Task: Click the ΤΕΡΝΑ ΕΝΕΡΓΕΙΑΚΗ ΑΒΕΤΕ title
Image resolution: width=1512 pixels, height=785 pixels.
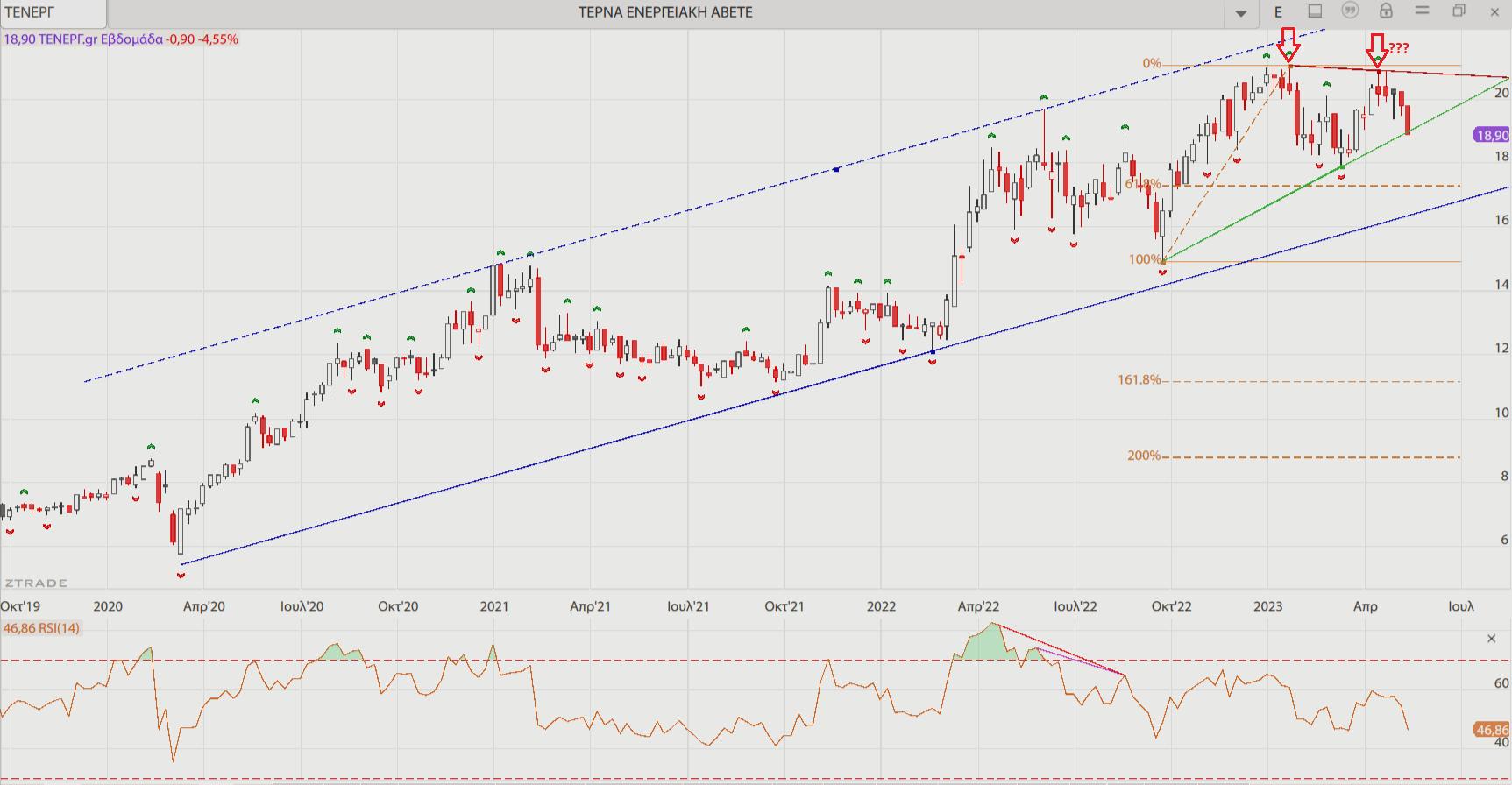Action: coord(665,12)
